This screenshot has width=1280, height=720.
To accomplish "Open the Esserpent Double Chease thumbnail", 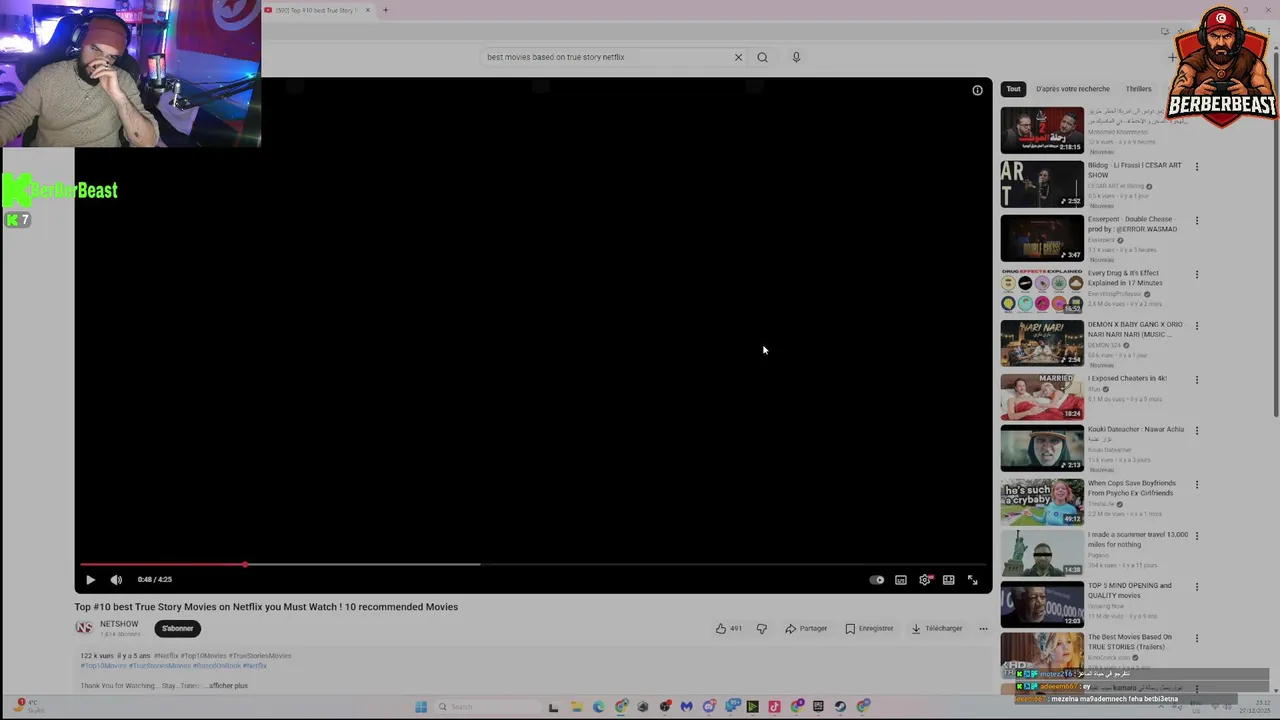I will 1042,238.
